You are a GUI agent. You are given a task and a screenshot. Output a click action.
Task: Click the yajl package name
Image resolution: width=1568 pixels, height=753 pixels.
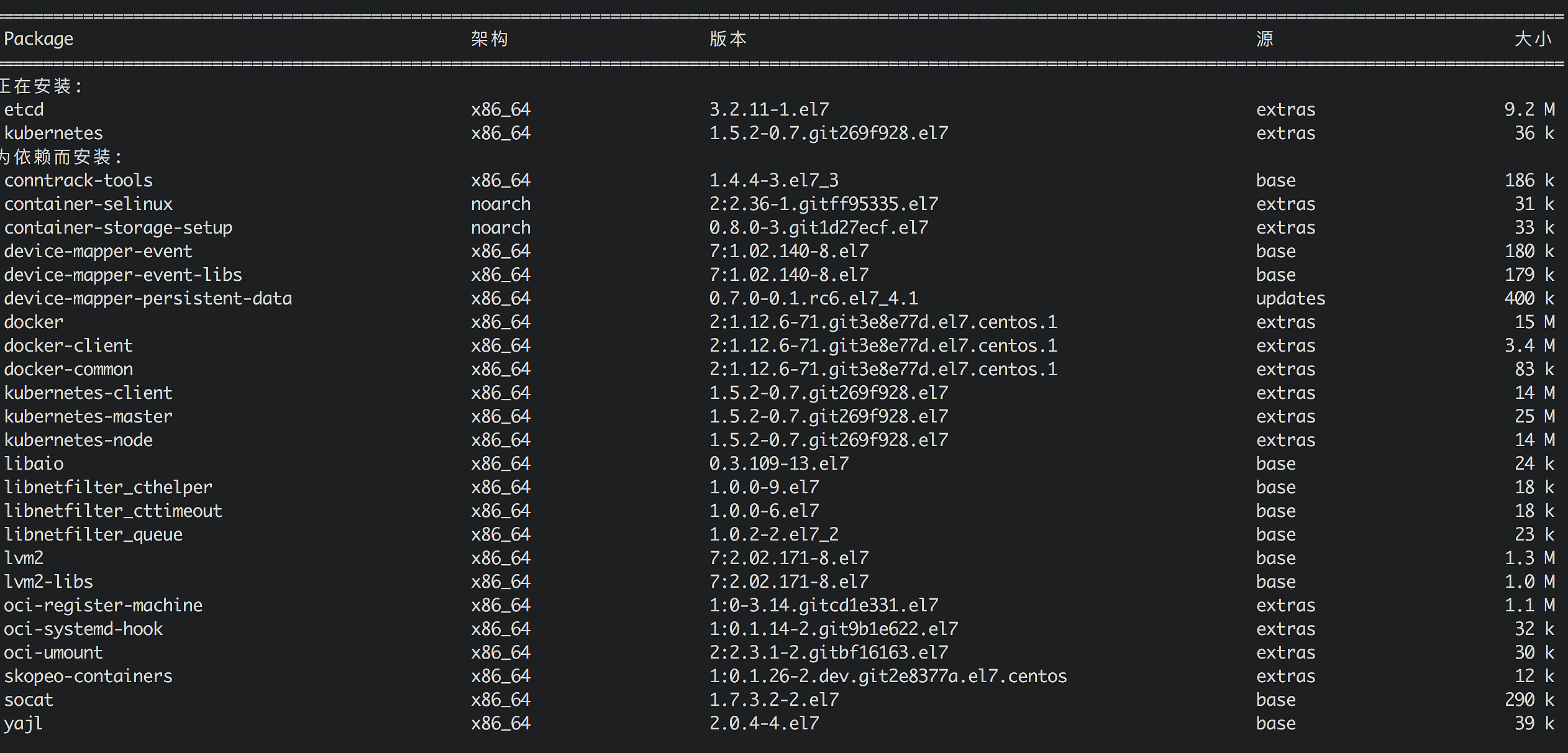click(x=24, y=723)
